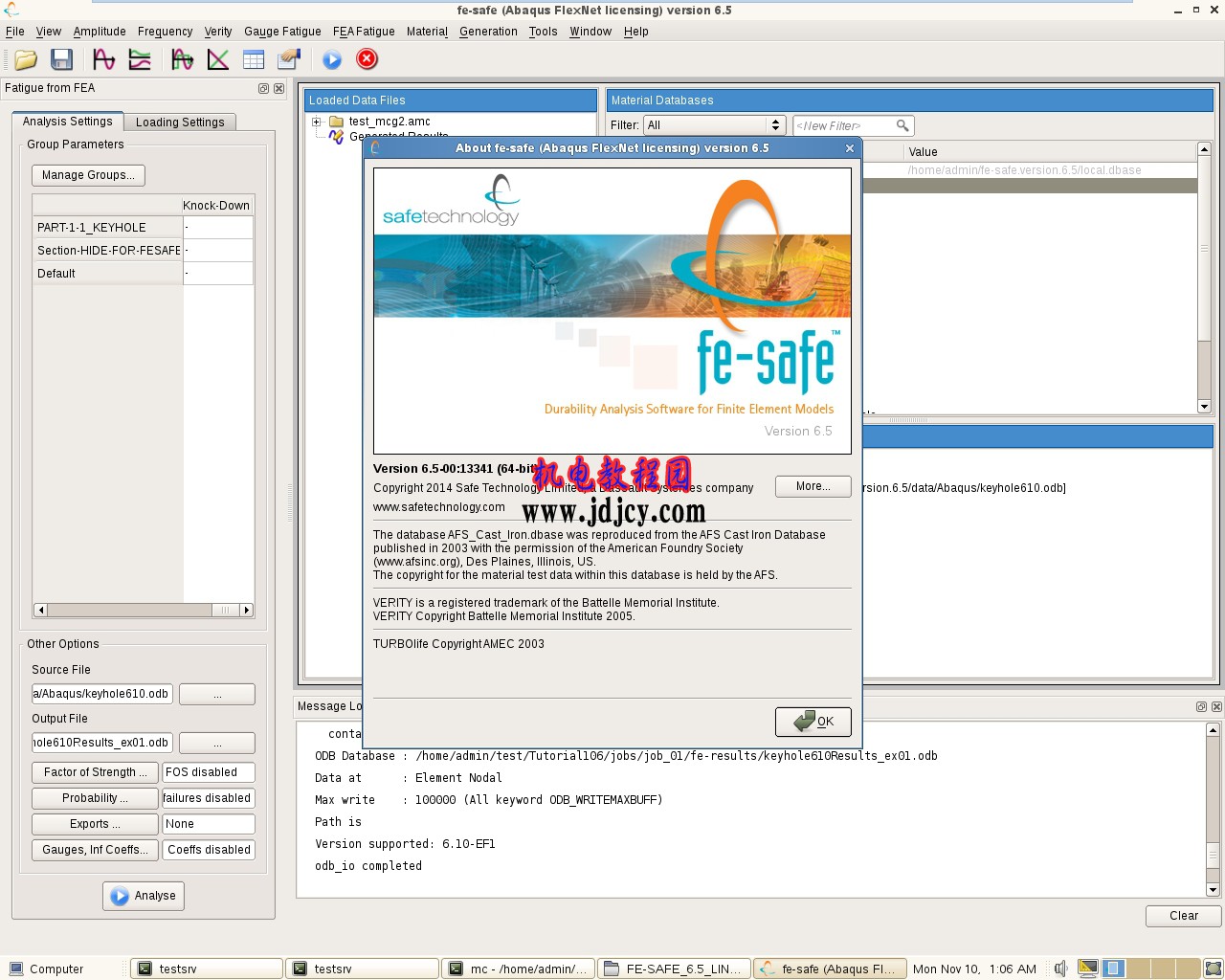Click the magnifier in the material filter box
Image resolution: width=1225 pixels, height=980 pixels.
902,125
